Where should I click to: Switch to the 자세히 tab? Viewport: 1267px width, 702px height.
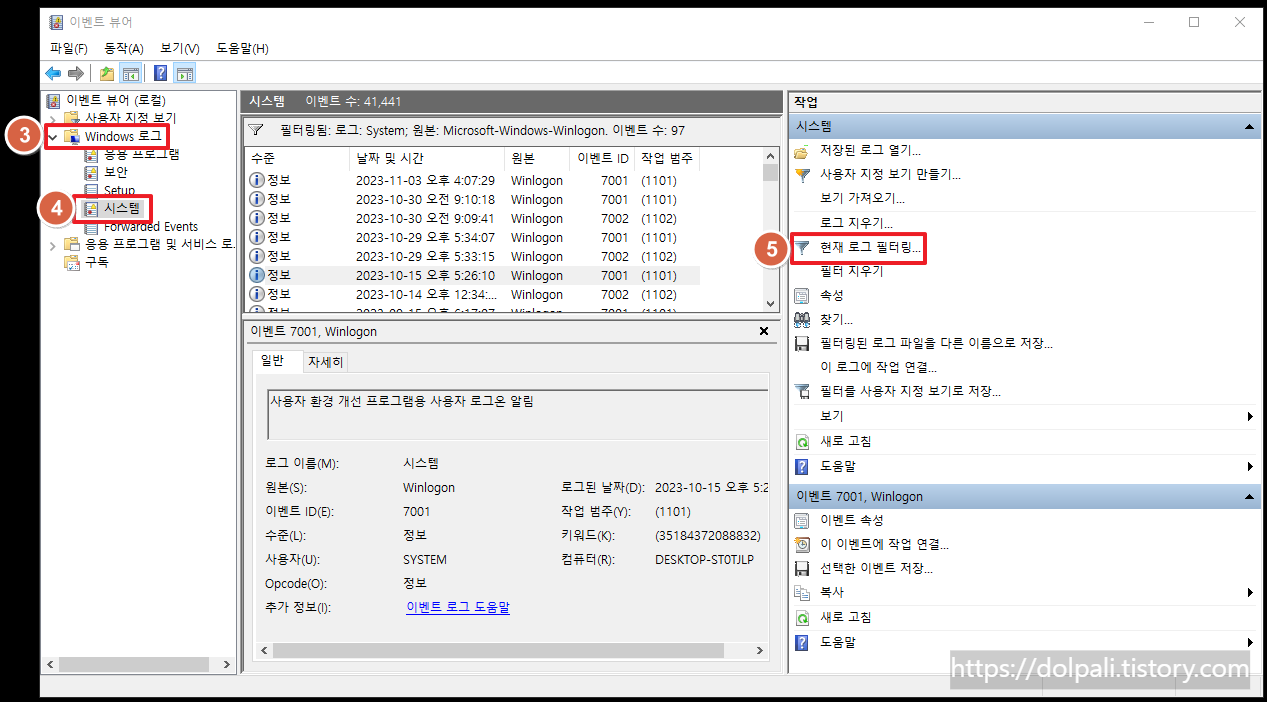(326, 361)
